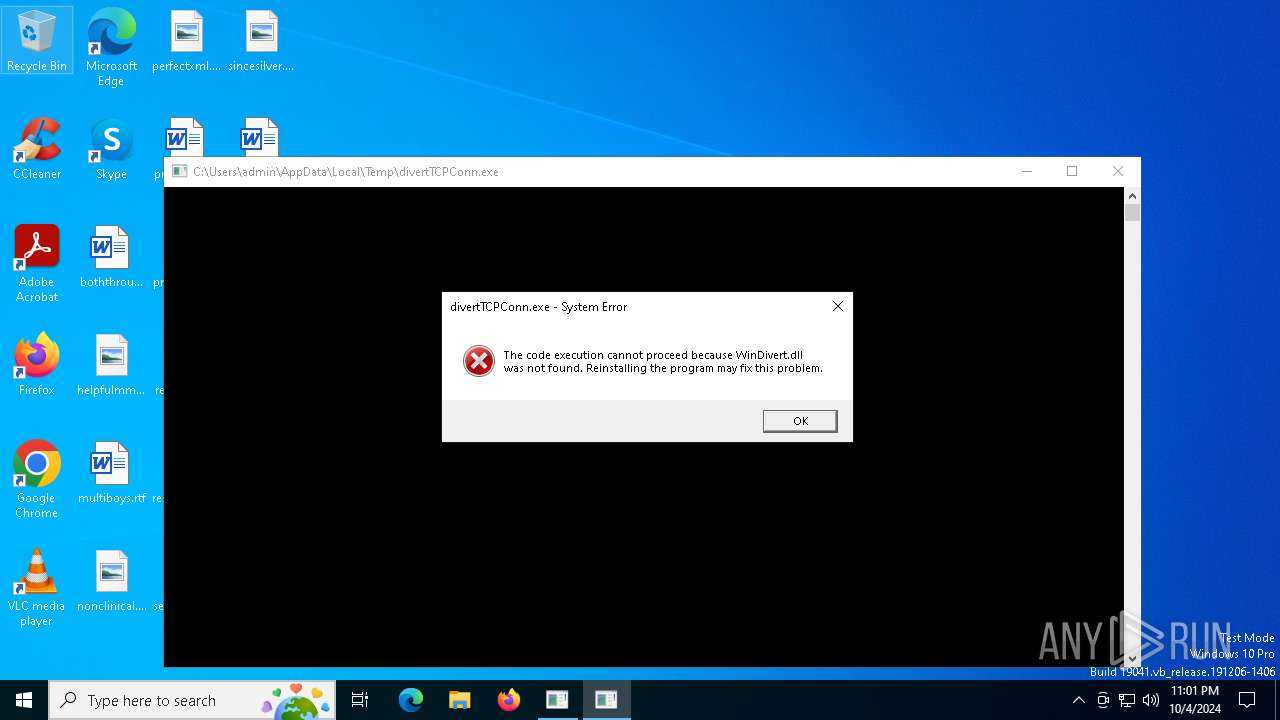Open Adobe Acrobat desktop shortcut
1280x720 pixels.
(37, 263)
